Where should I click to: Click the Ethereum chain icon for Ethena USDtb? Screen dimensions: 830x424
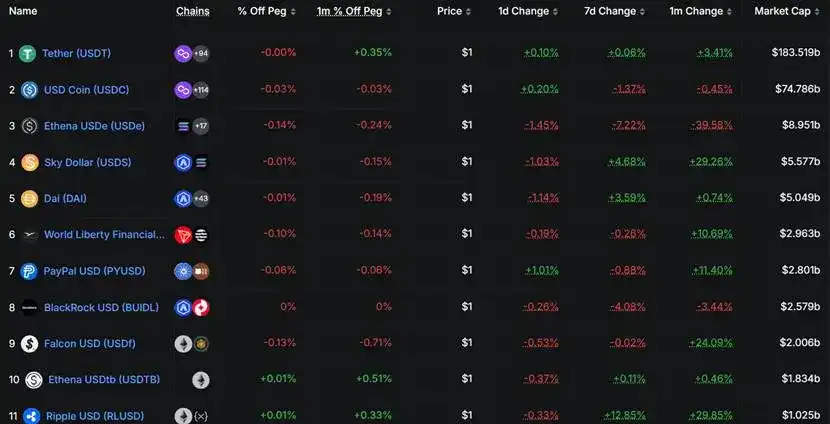[x=201, y=380]
